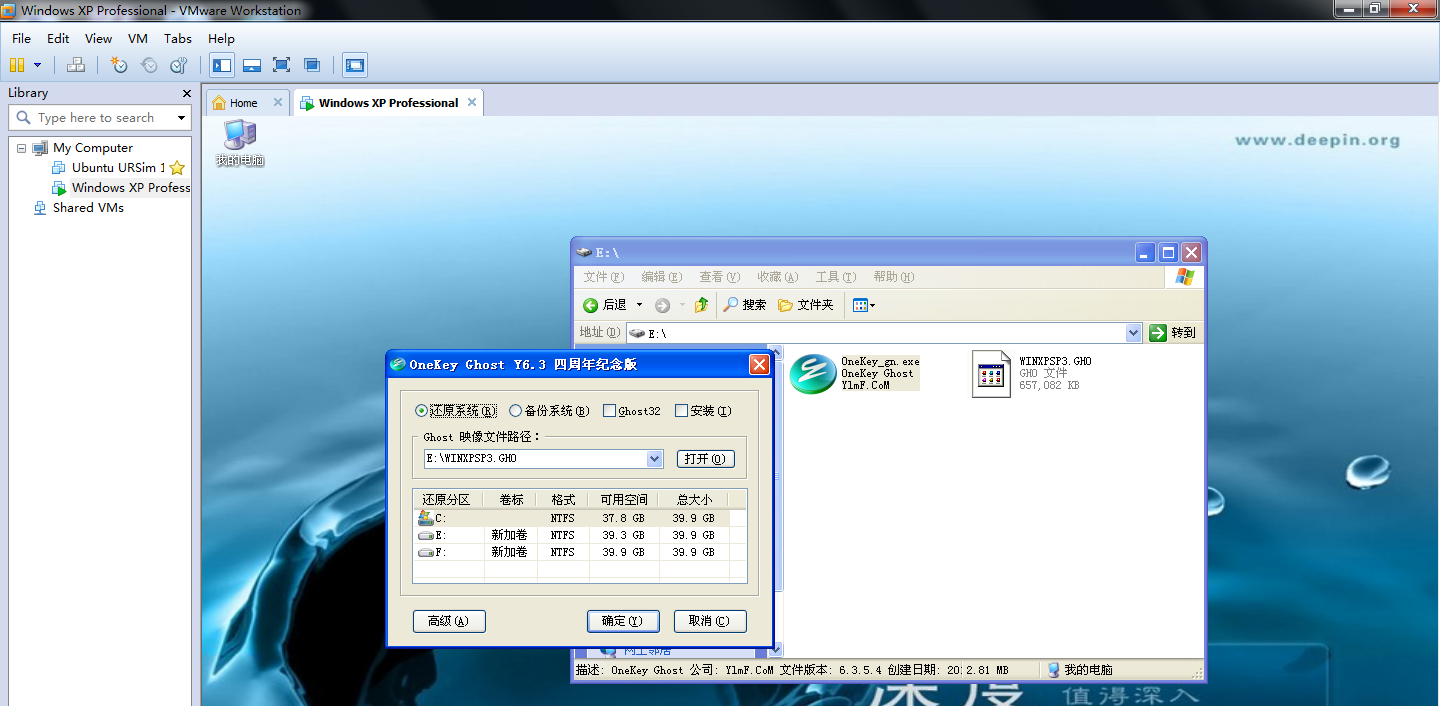Click the 可用空间 column header
Image resolution: width=1440 pixels, height=706 pixels.
[x=624, y=500]
